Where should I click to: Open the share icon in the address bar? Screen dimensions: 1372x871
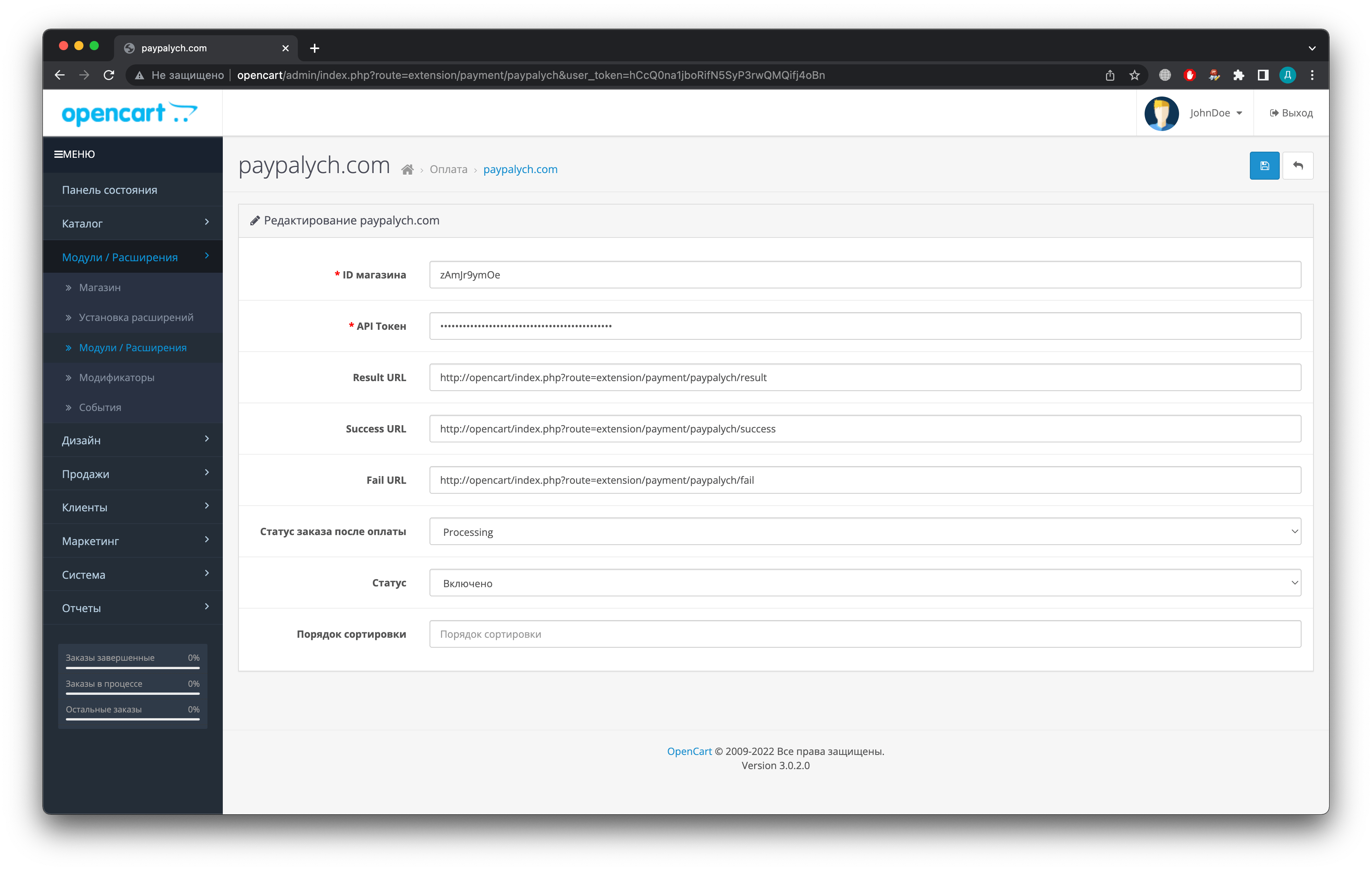[x=1110, y=75]
